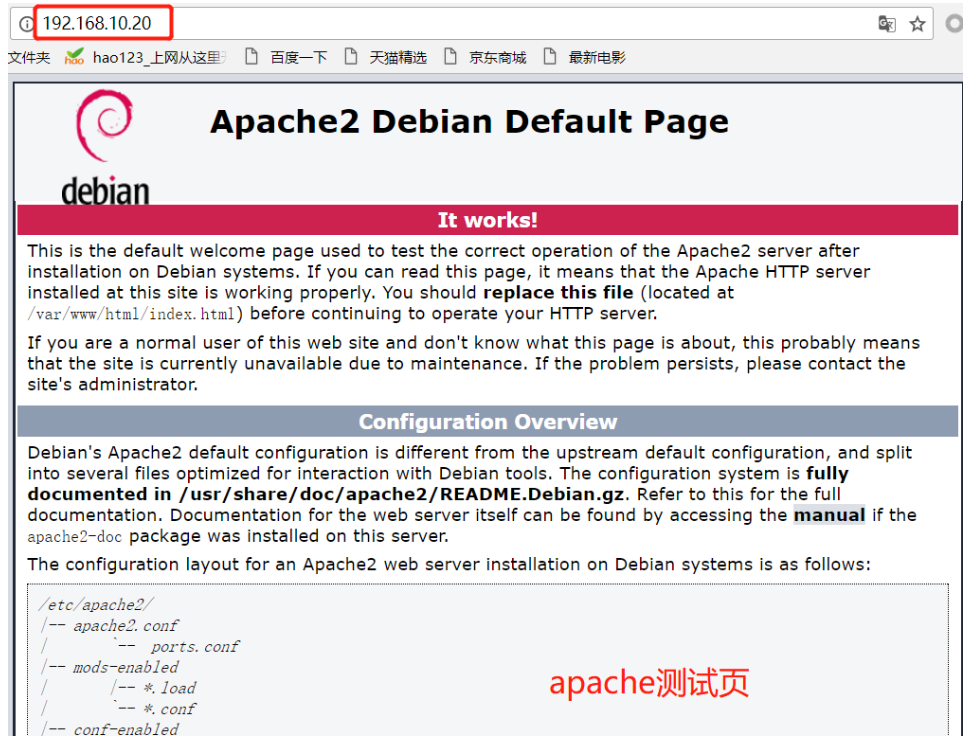Click the Apache2 Debian Default Page heading
The height and width of the screenshot is (746, 964).
point(469,122)
